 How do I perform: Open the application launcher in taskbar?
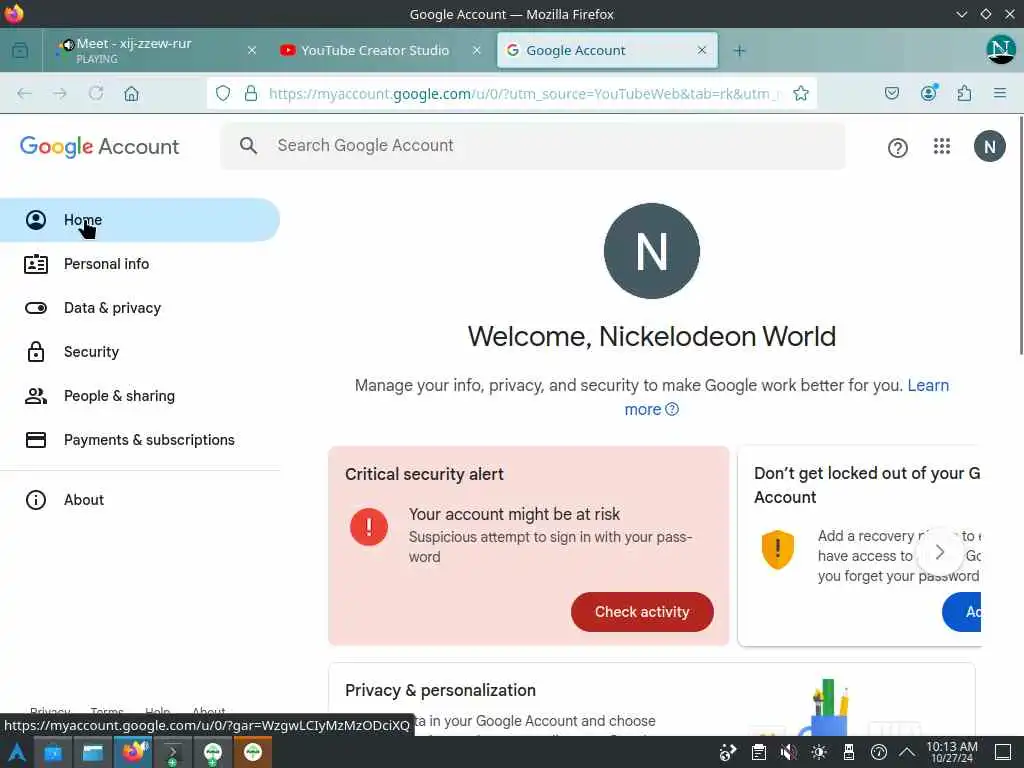16,752
